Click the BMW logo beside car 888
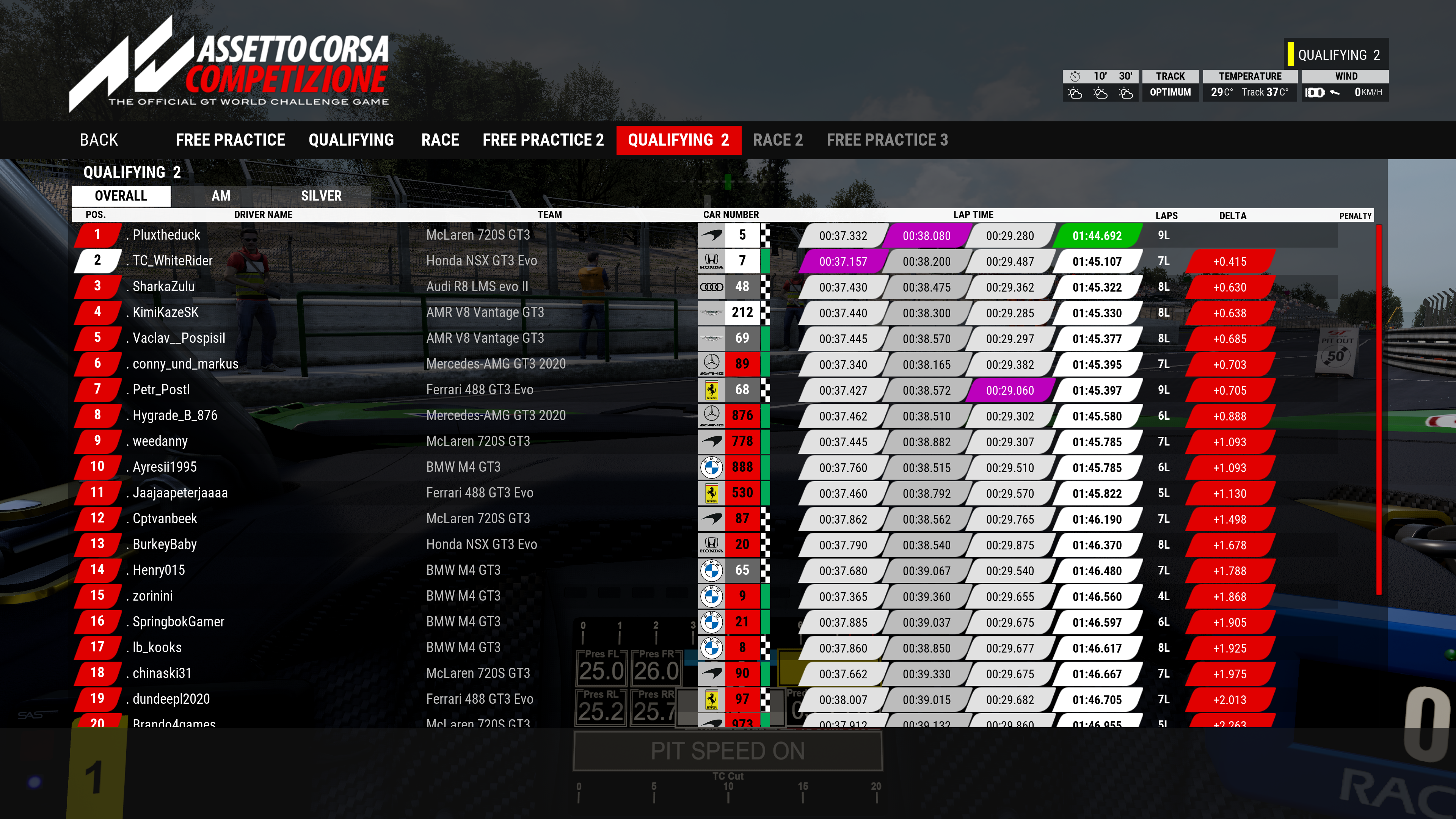Viewport: 1456px width, 819px height. pos(712,468)
